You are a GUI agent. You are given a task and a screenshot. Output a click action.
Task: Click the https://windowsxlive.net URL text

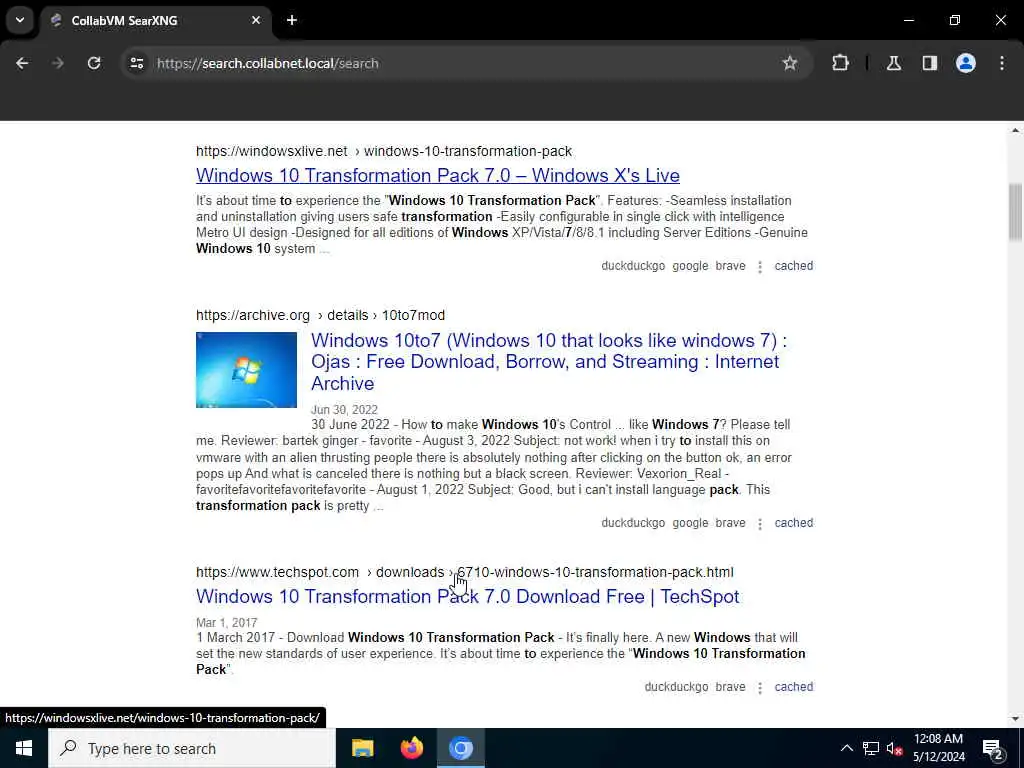point(272,152)
